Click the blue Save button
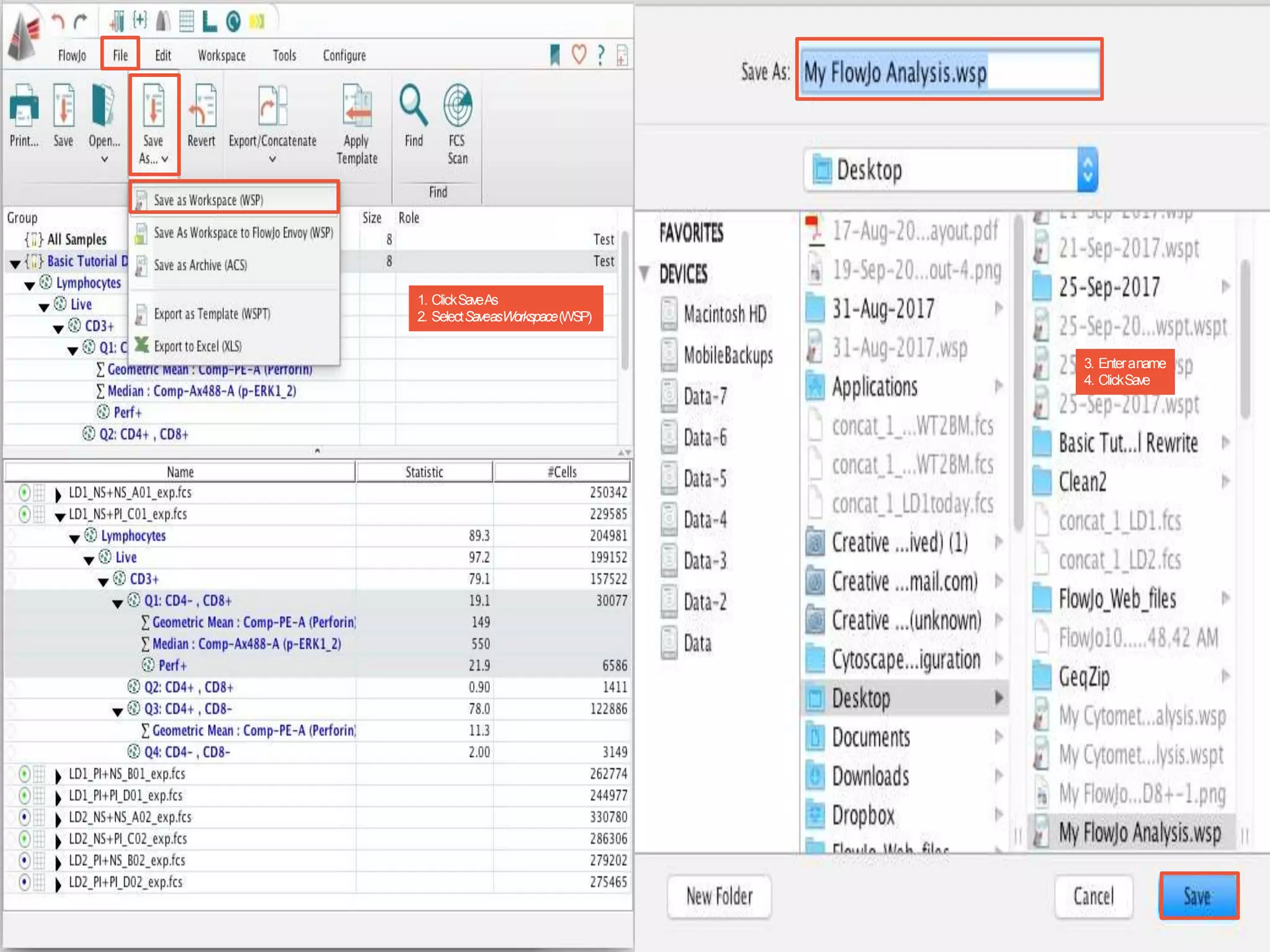Screen dimensions: 1270x952 point(1198,896)
